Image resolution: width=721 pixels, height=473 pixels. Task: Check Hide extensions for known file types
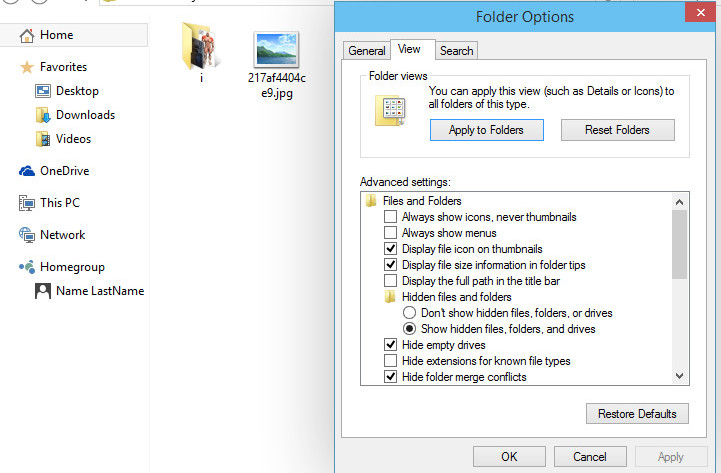tap(390, 360)
